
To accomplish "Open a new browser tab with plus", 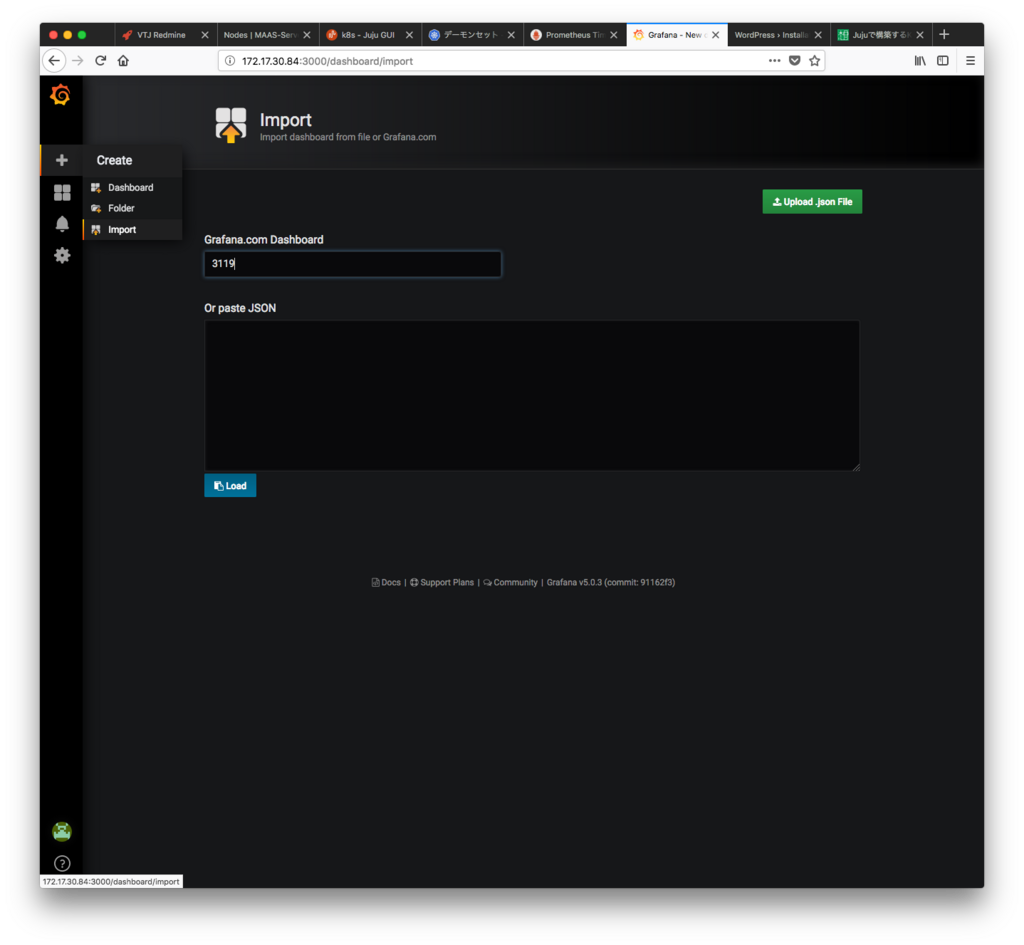I will click(944, 35).
